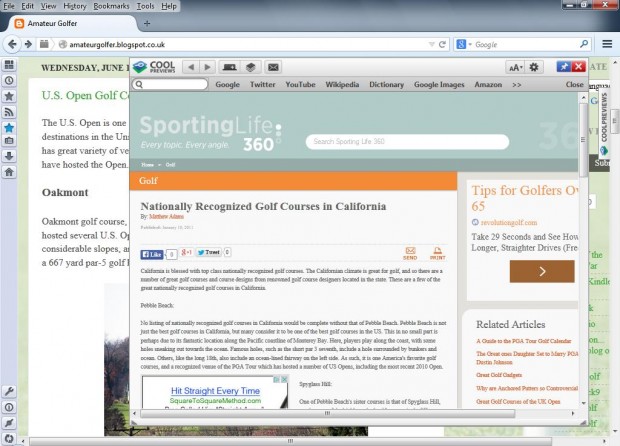Open Great Golf Gadgets related article
The height and width of the screenshot is (446, 620).
[499, 375]
